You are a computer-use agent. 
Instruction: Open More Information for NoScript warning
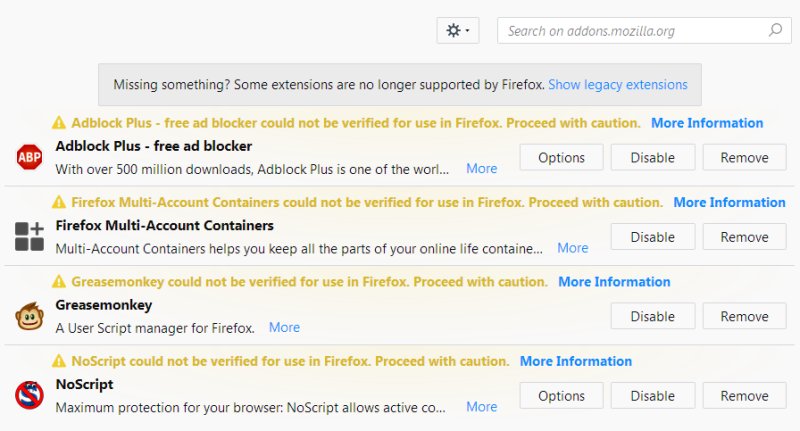click(x=576, y=362)
